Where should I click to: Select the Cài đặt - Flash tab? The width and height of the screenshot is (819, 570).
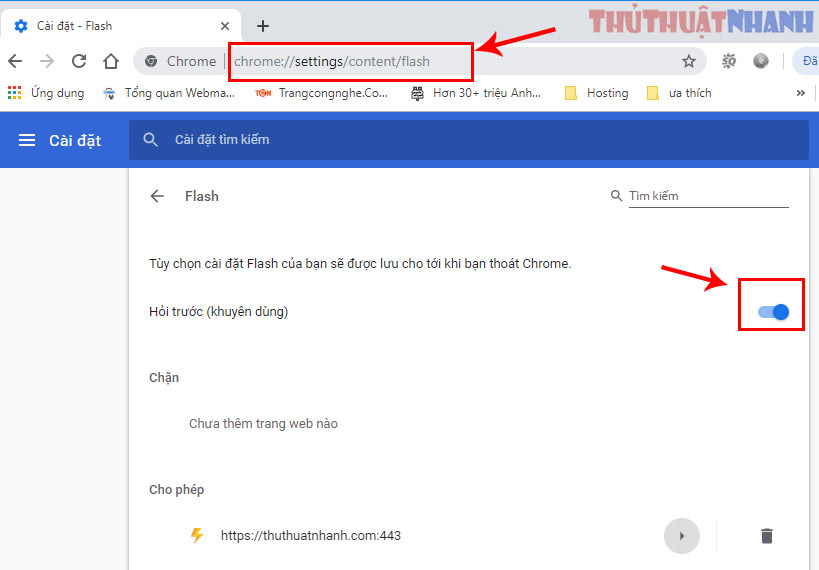coord(121,26)
